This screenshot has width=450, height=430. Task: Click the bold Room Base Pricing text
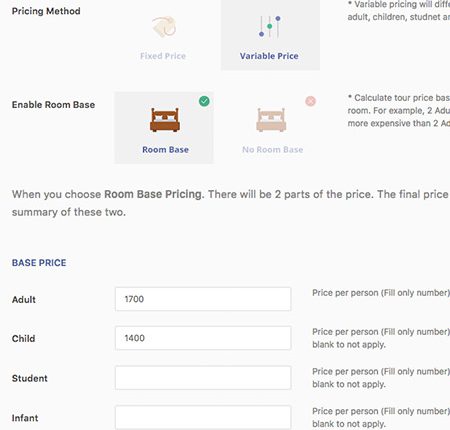coord(153,194)
